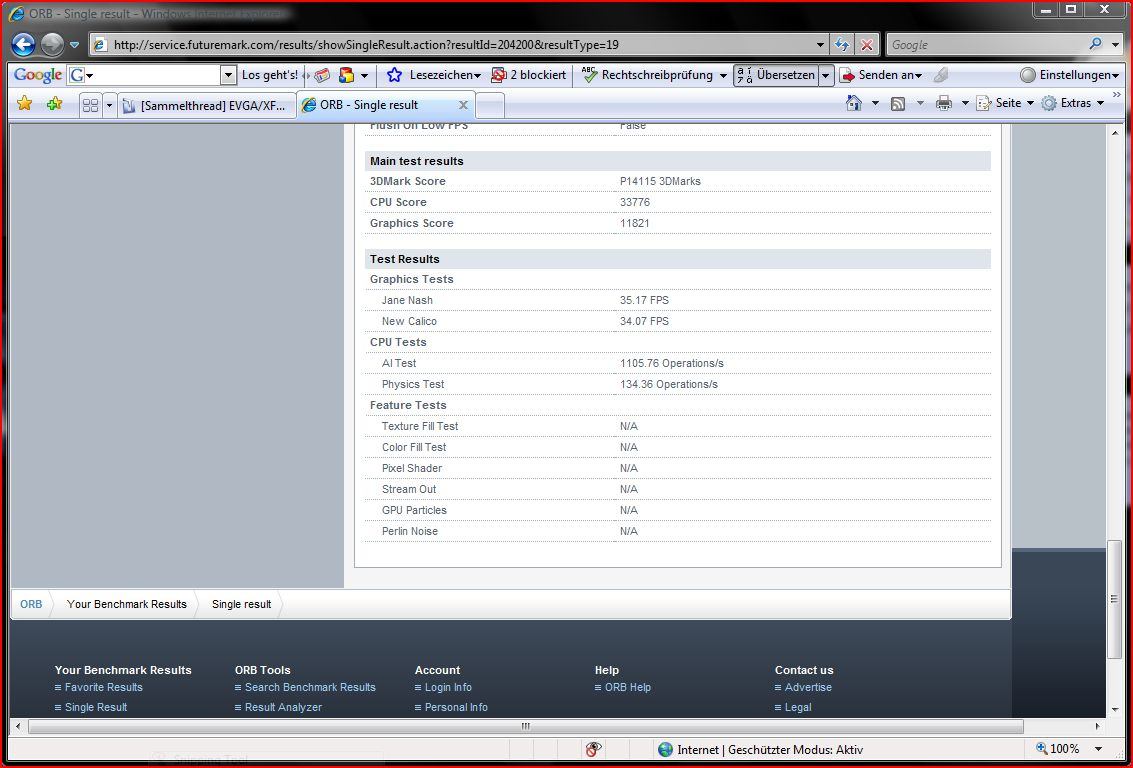Open the recent pages dropdown beside Forward

click(74, 45)
